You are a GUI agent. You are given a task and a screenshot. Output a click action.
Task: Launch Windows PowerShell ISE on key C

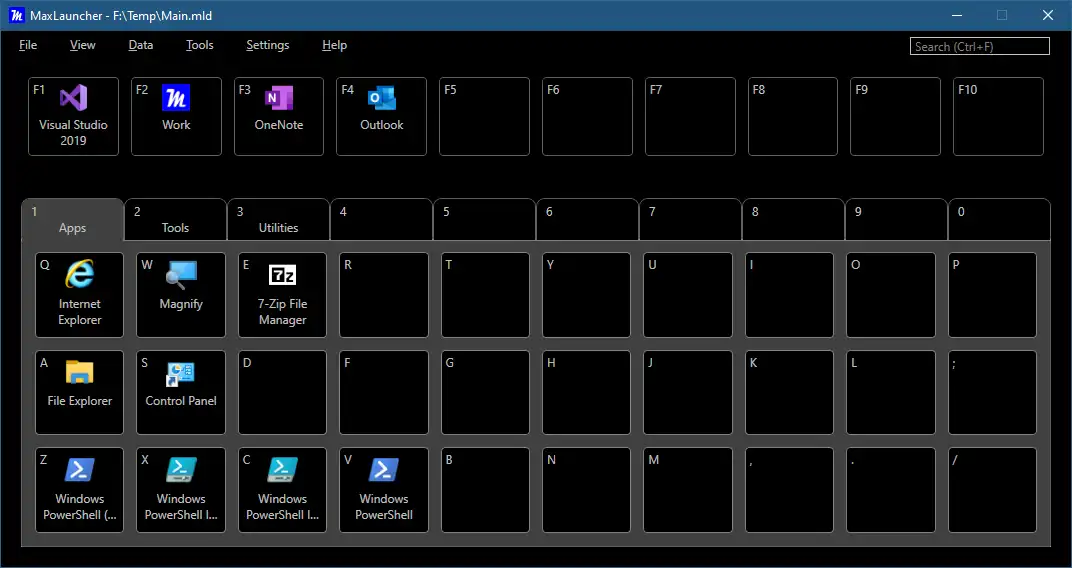[282, 490]
